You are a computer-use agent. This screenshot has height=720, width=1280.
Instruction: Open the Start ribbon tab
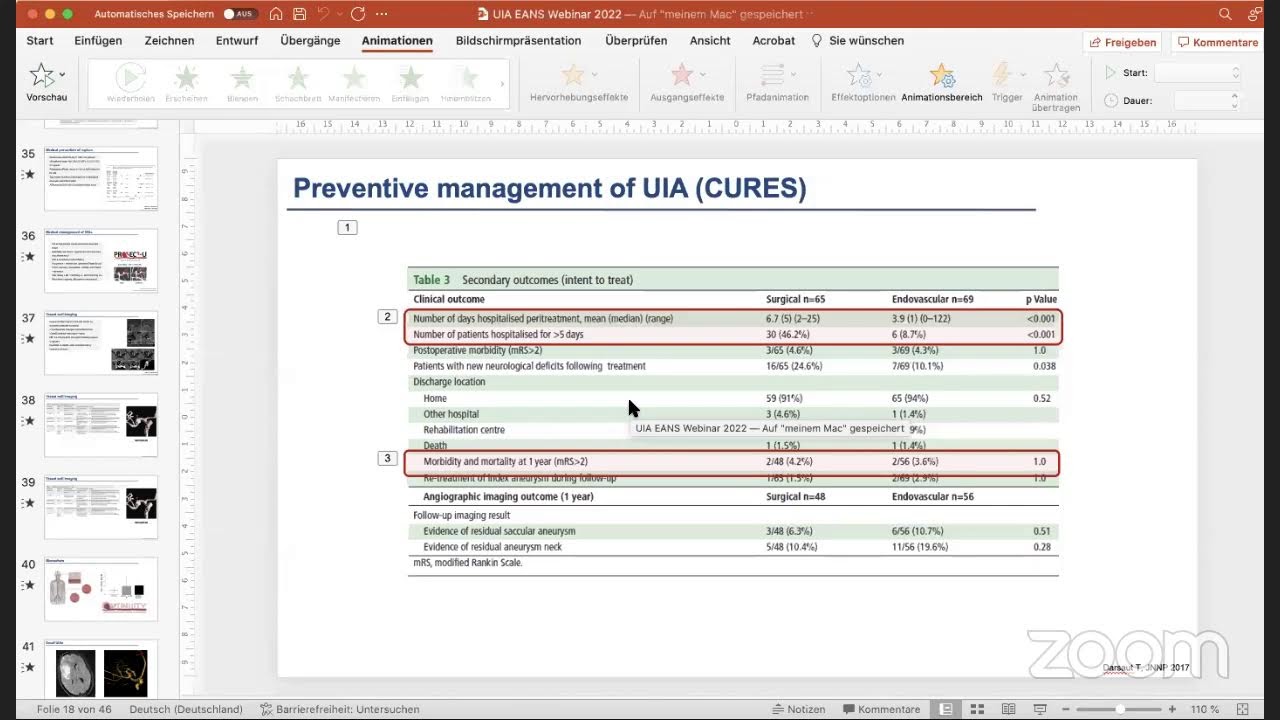40,41
